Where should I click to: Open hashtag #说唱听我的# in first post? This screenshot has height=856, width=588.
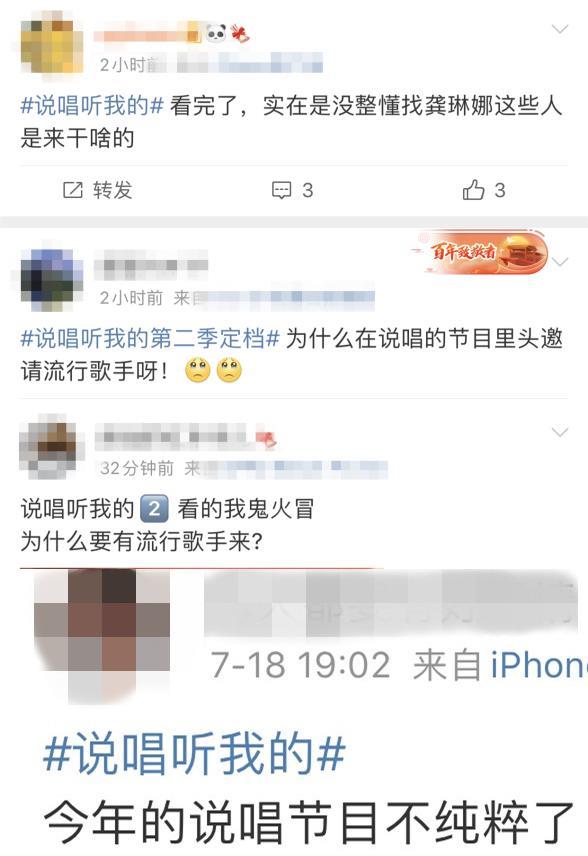(x=92, y=105)
